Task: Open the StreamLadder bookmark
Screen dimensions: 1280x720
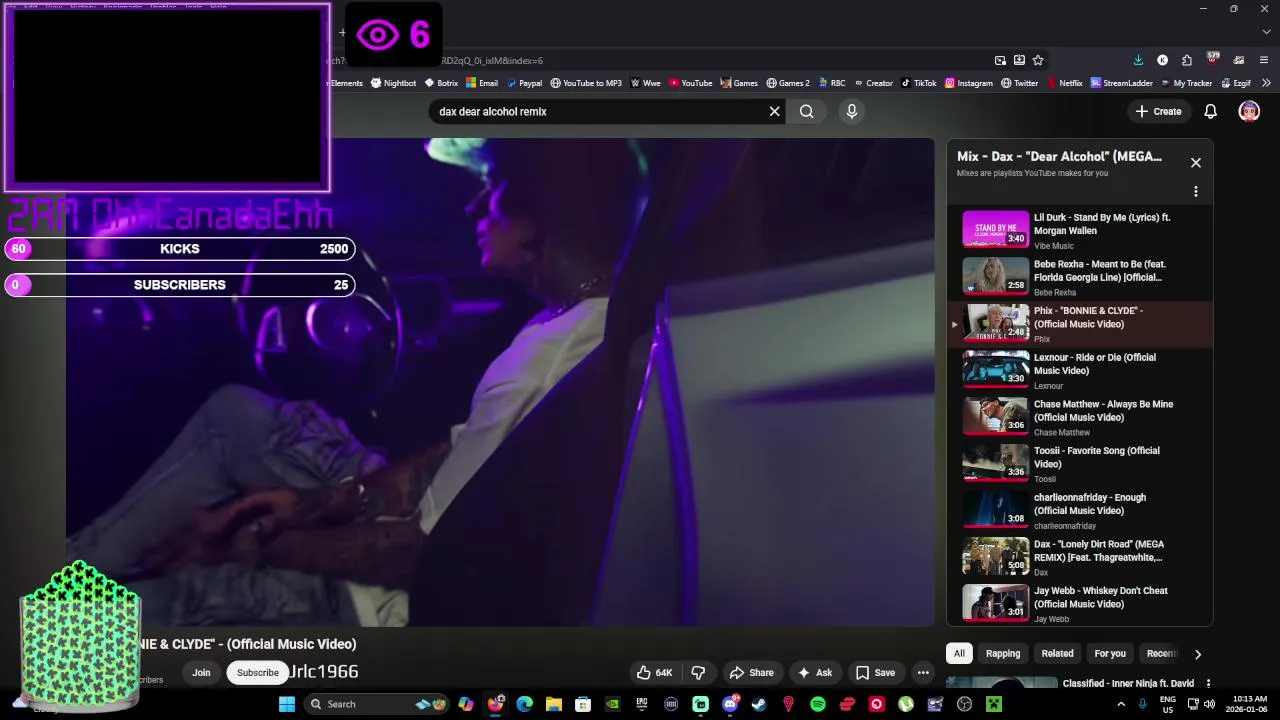Action: click(x=1122, y=83)
